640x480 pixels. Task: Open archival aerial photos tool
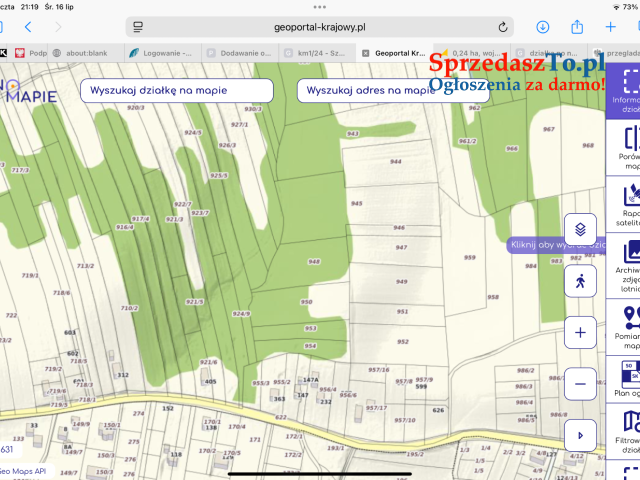(628, 269)
